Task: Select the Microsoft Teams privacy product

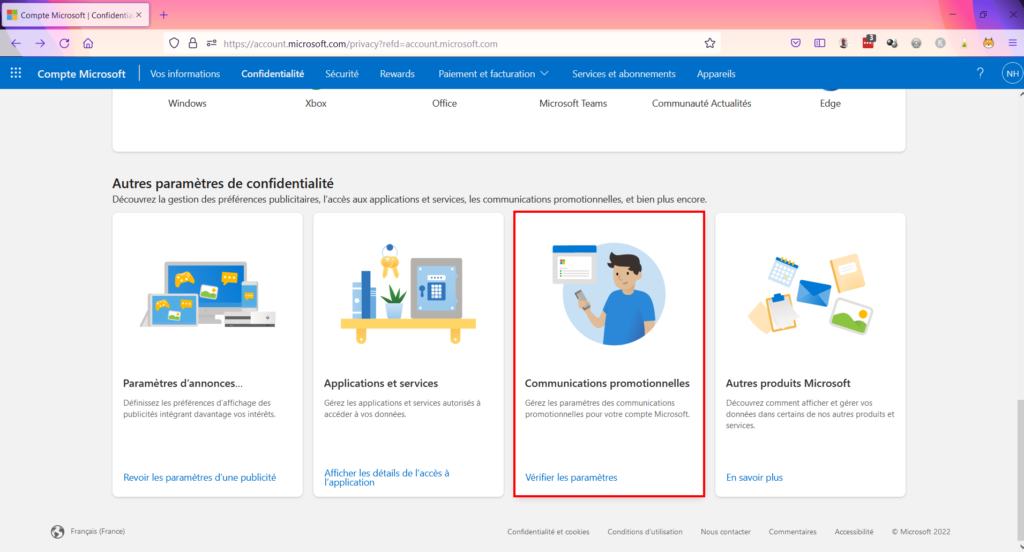Action: (573, 103)
